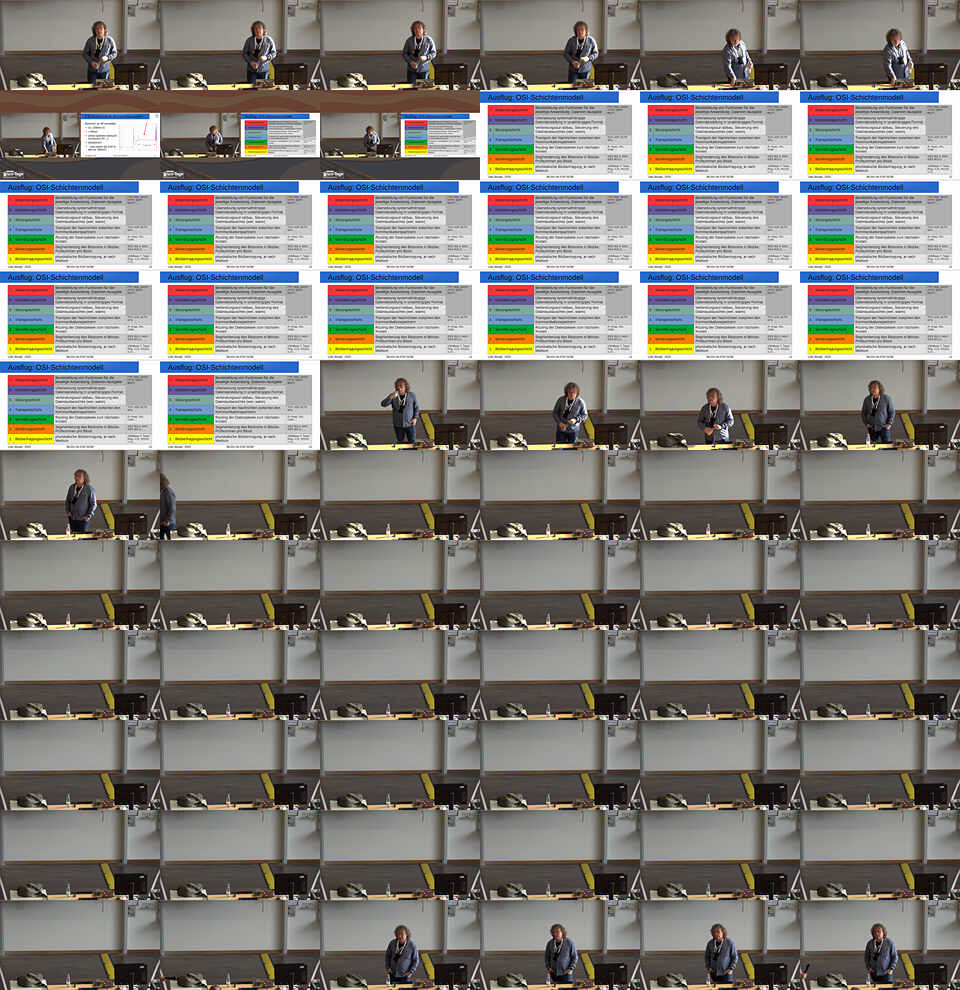The width and height of the screenshot is (960, 990).
Task: Click the last picture-in-picture frame showing the OSI slide
Action: [x=400, y=135]
